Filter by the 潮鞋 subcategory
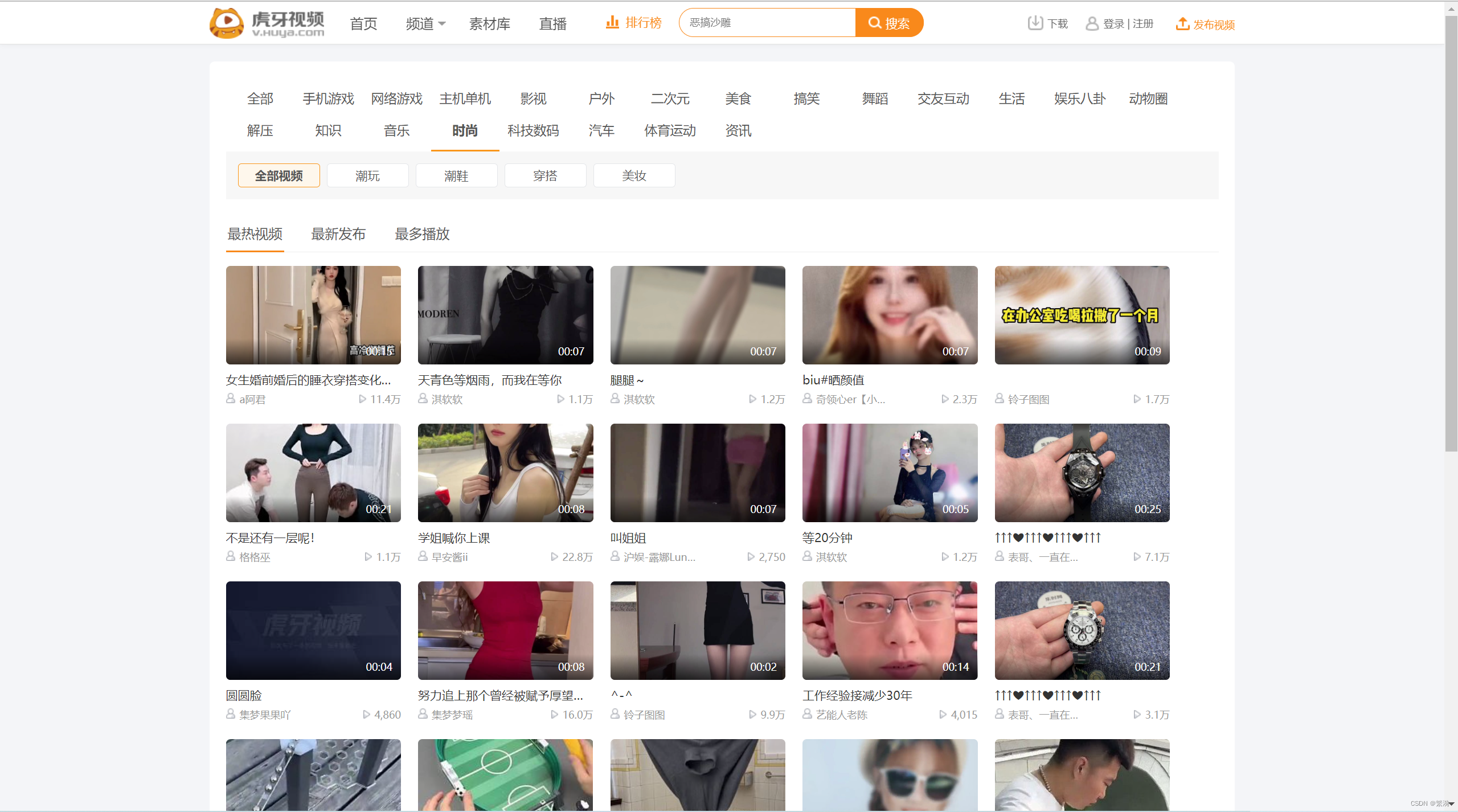The image size is (1458, 812). [x=457, y=175]
